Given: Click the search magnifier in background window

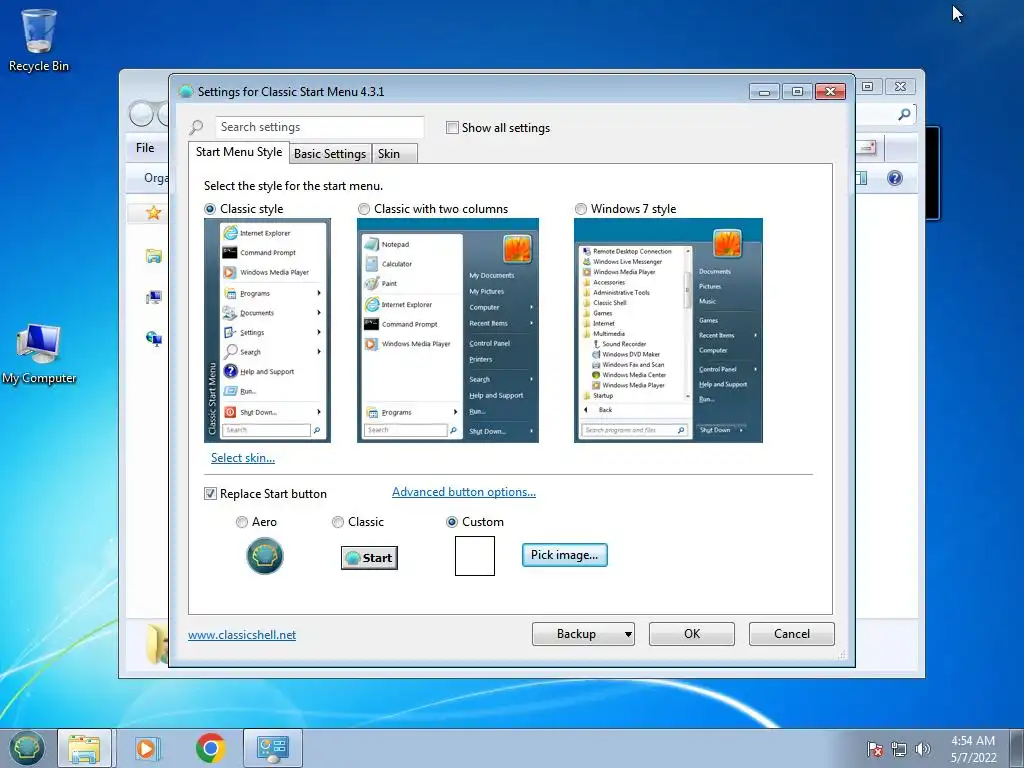Looking at the screenshot, I should [x=904, y=114].
